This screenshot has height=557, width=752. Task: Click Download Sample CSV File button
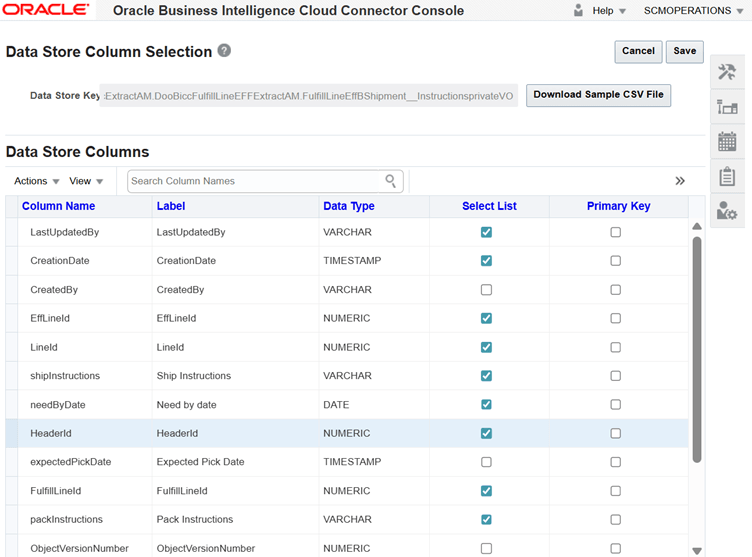[598, 95]
